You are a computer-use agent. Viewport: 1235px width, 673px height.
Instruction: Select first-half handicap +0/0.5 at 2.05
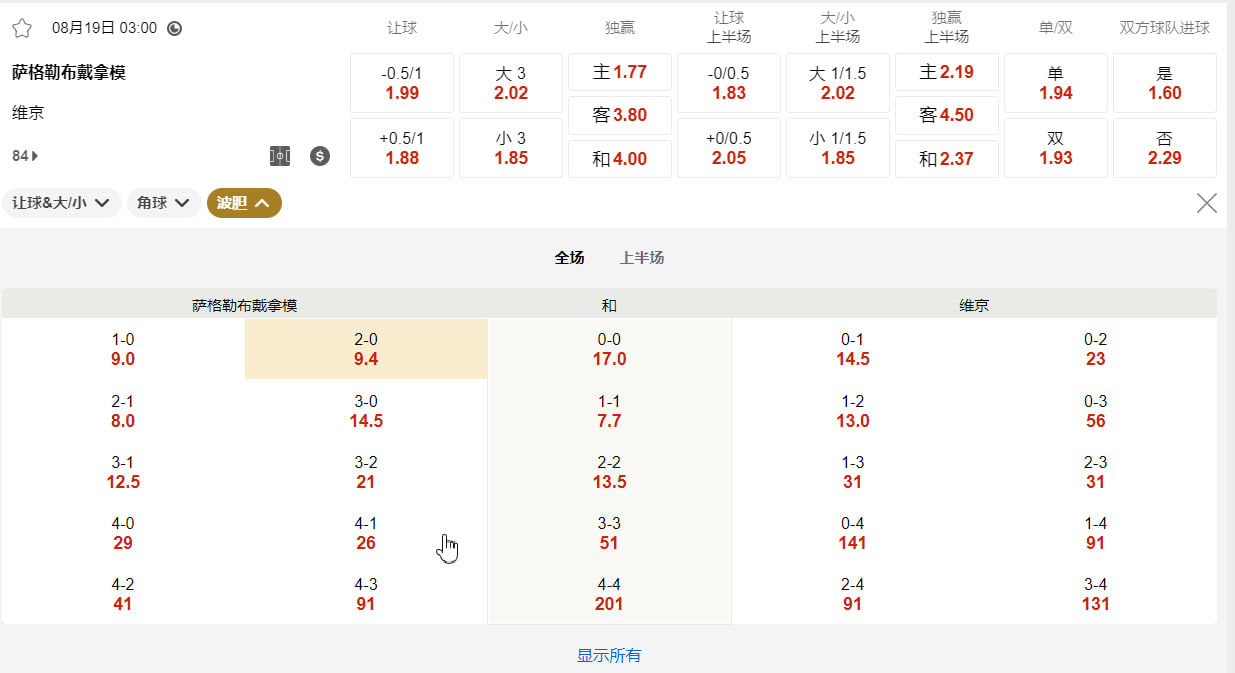tap(729, 148)
